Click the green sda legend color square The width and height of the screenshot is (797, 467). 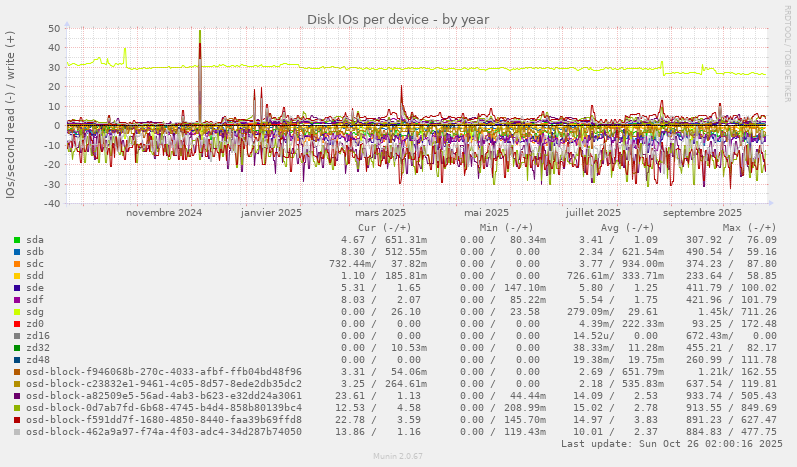pyautogui.click(x=17, y=240)
